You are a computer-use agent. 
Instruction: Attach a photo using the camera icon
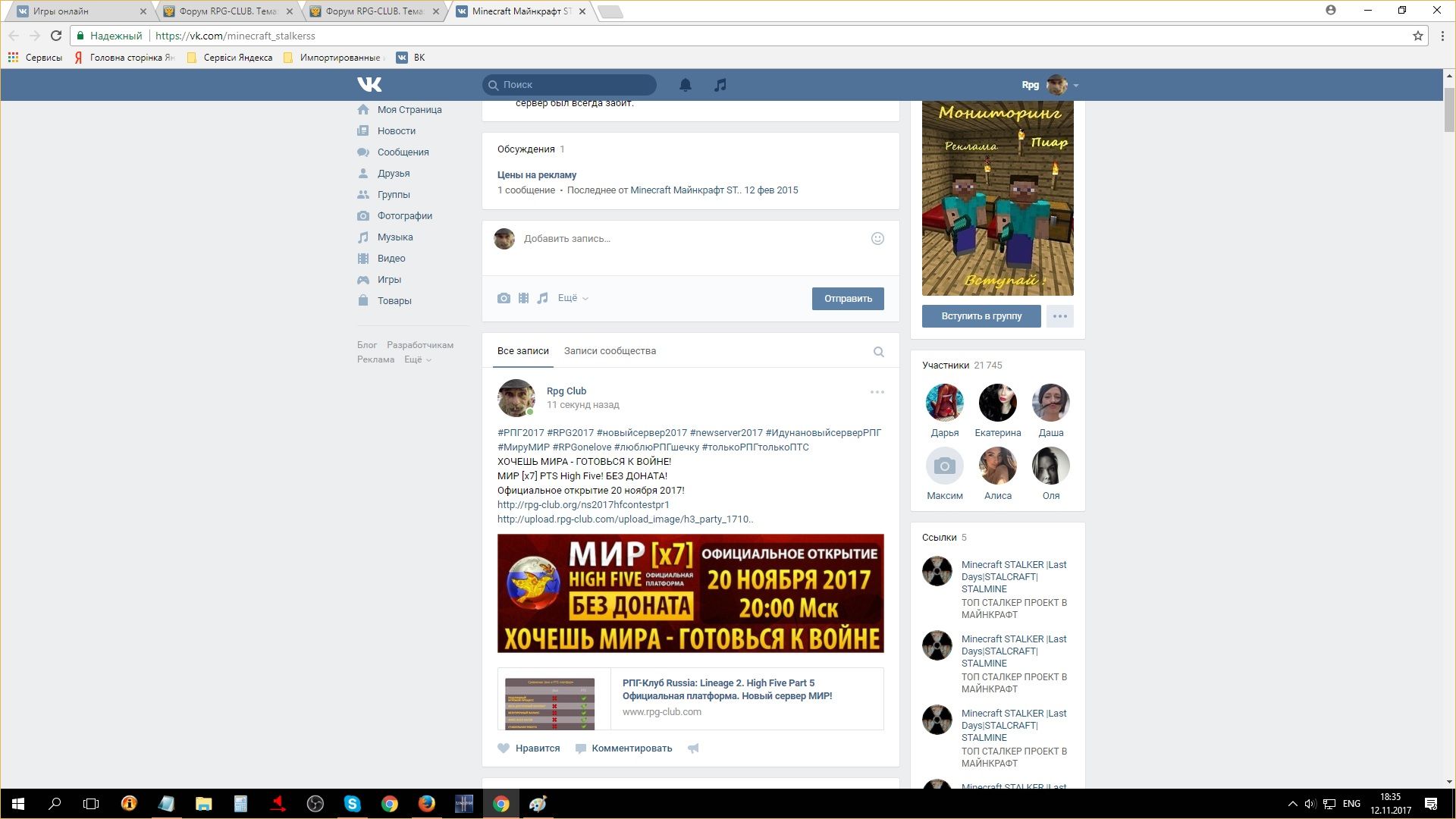(504, 298)
